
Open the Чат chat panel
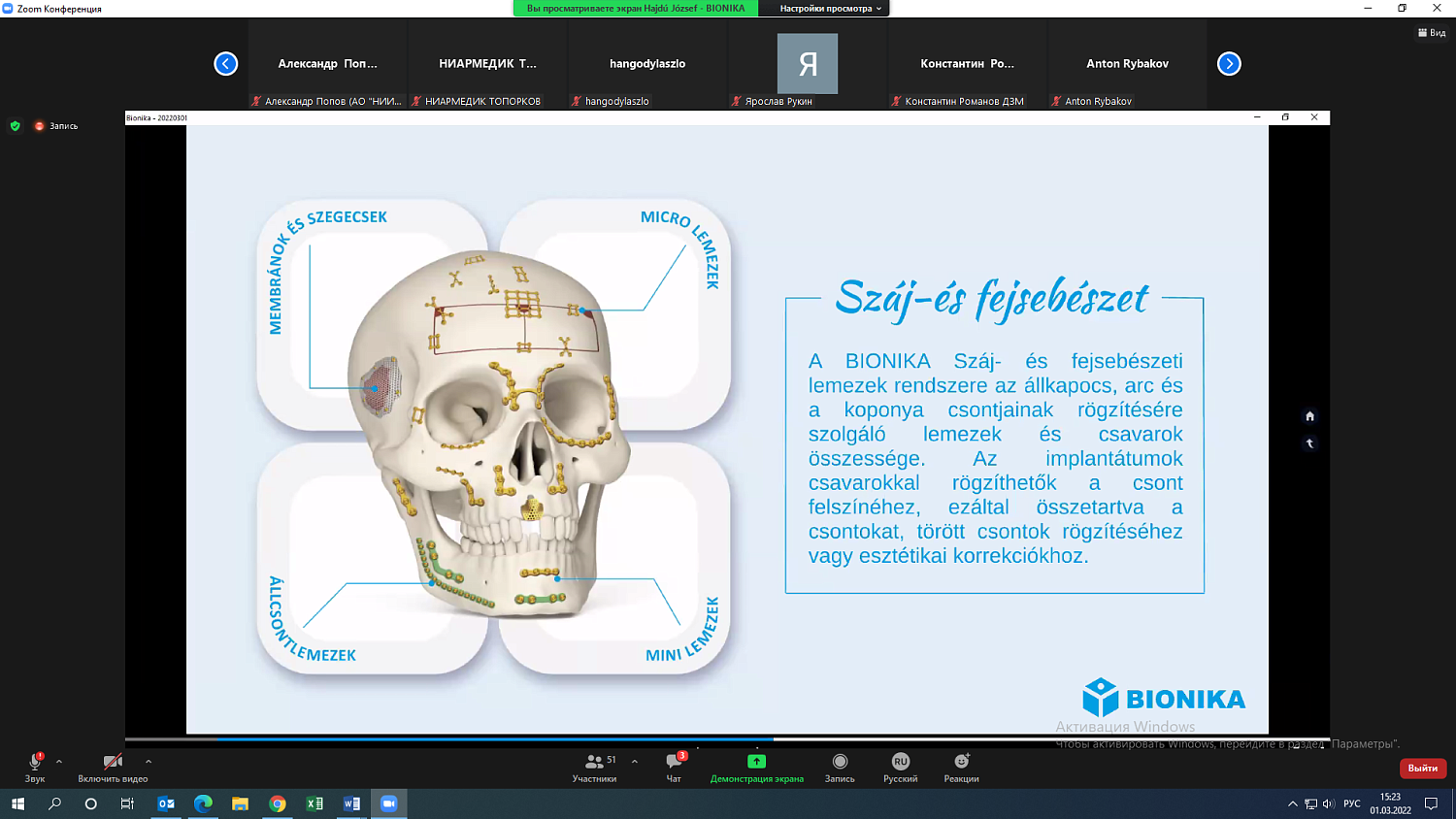coord(674,767)
